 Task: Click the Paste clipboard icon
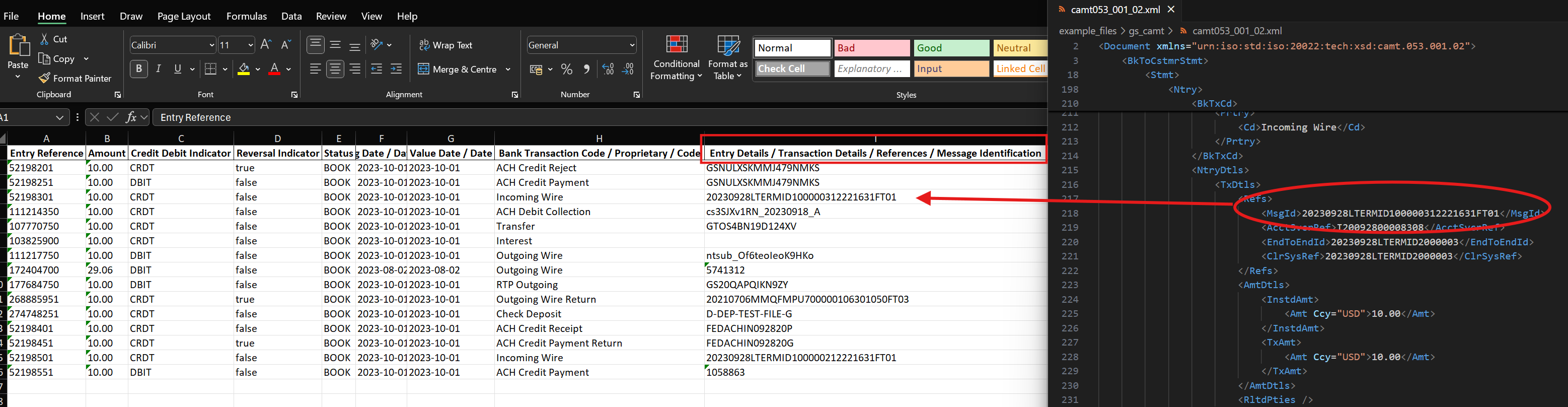[x=18, y=46]
